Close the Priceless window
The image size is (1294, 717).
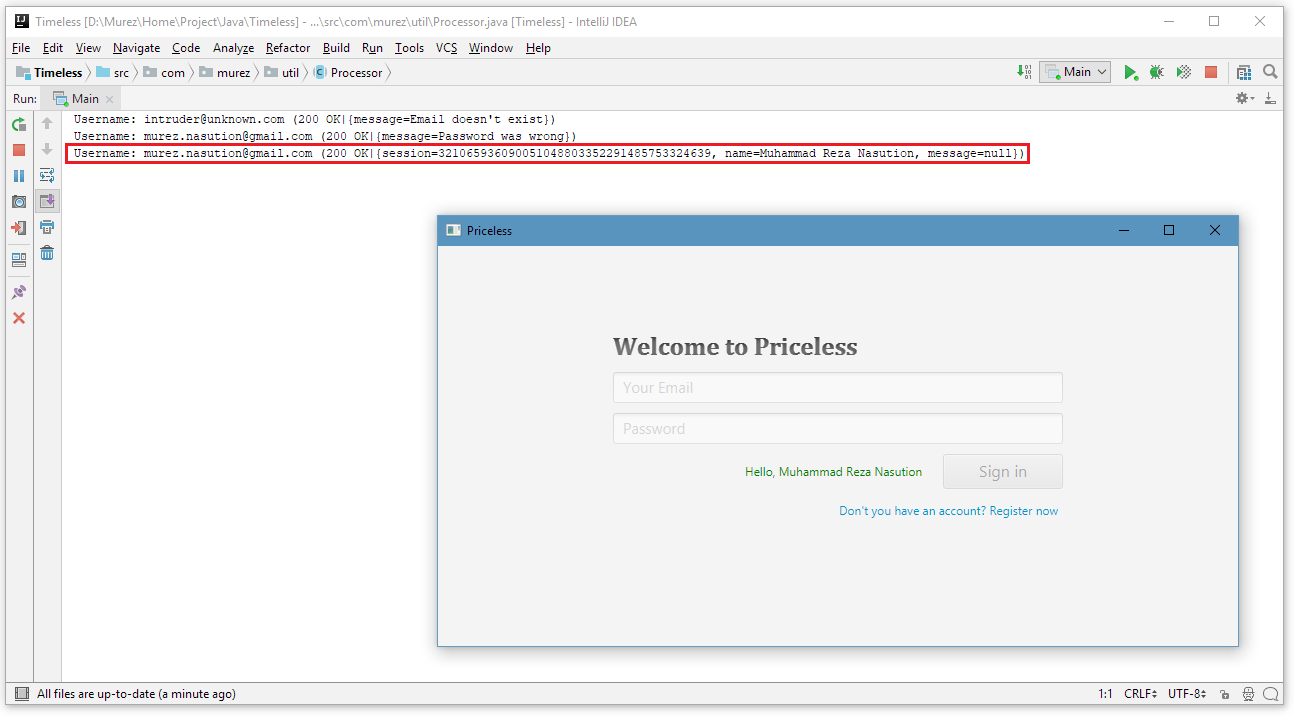1215,230
